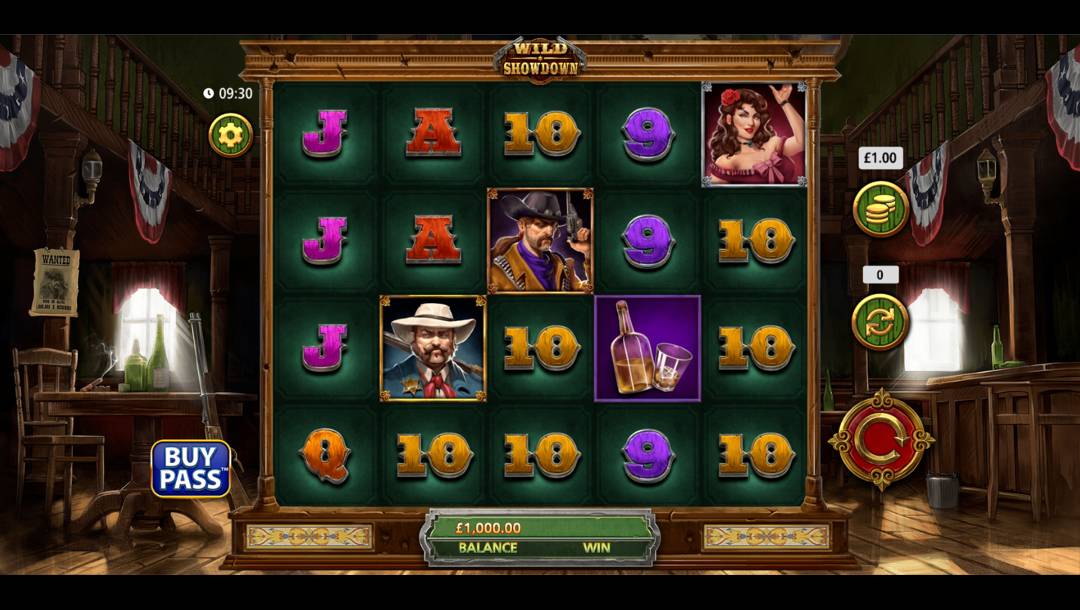
Task: Click the Buy Pass button
Action: point(191,469)
